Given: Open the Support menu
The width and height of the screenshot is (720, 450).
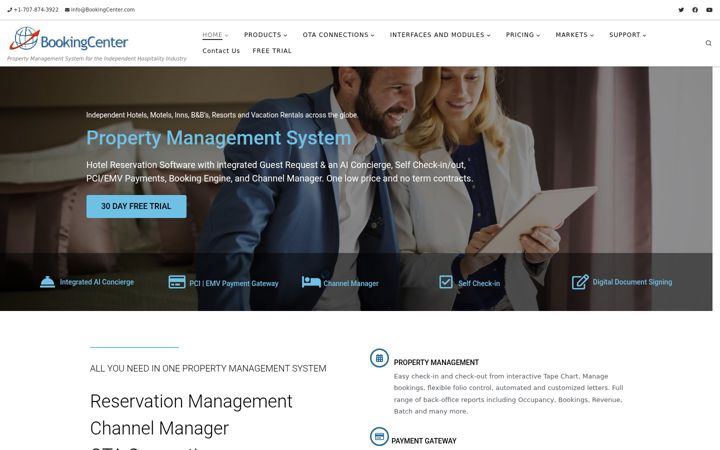Looking at the screenshot, I should tap(624, 35).
